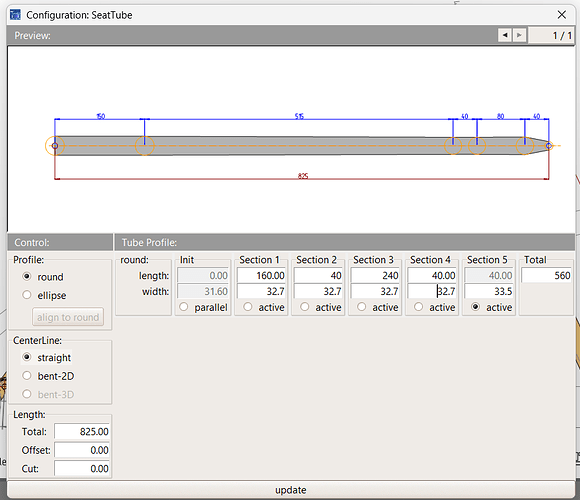
Task: Click Section 1 length field showing 160.00
Action: tap(261, 276)
